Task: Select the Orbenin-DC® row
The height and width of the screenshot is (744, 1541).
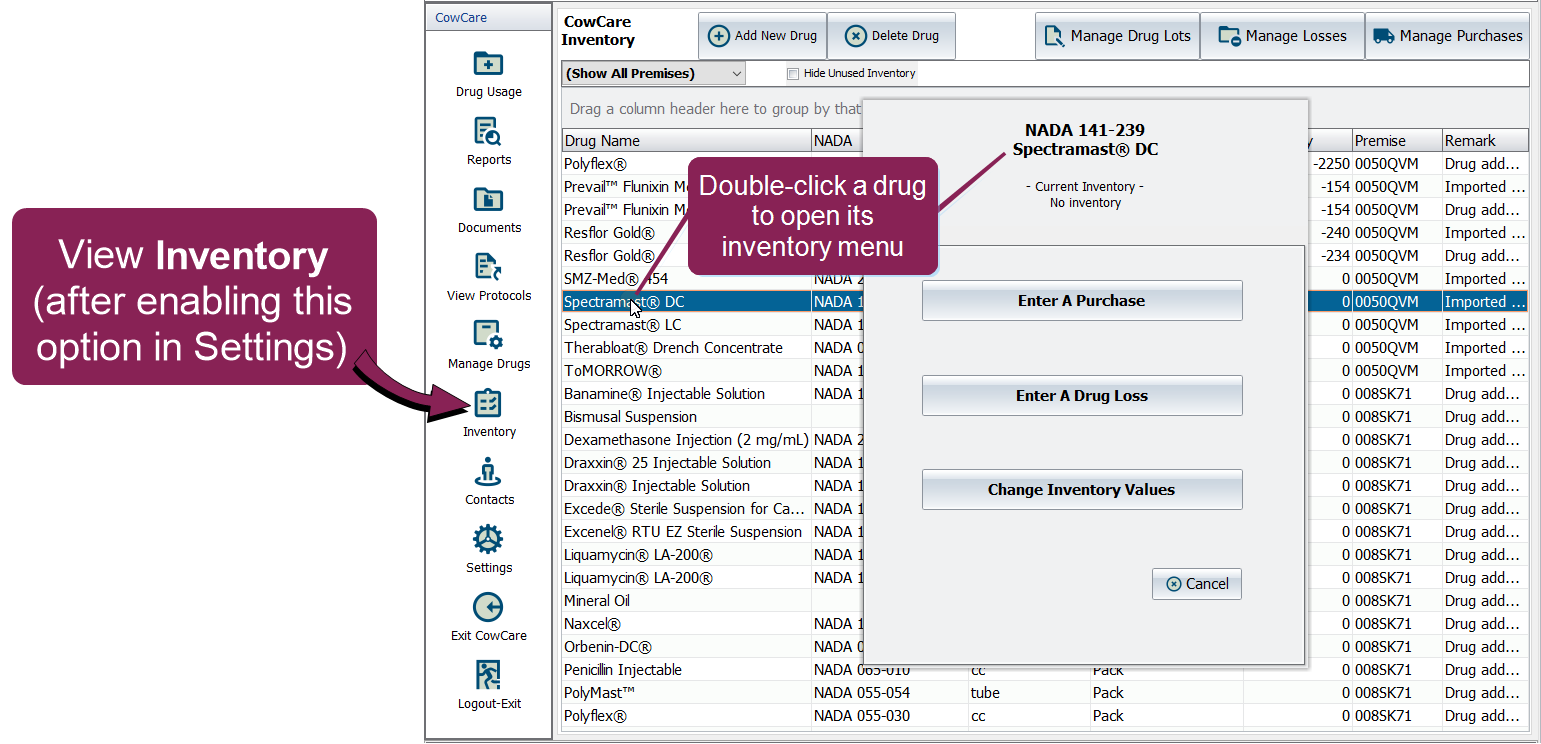Action: pos(1045,647)
